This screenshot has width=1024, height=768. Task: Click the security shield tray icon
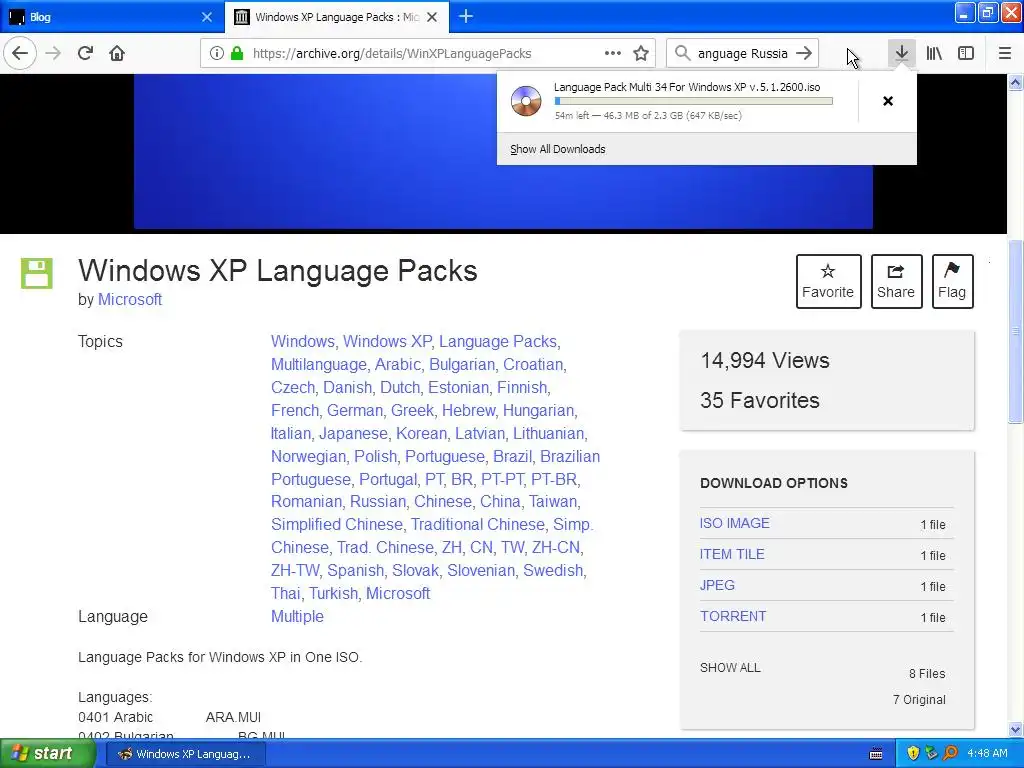pyautogui.click(x=913, y=754)
